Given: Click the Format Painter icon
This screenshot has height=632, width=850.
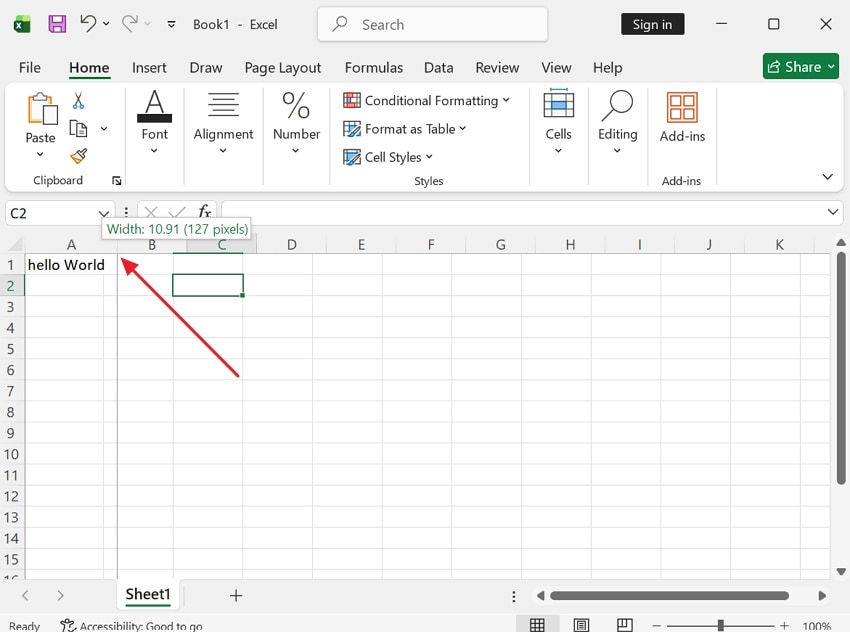Looking at the screenshot, I should [77, 157].
